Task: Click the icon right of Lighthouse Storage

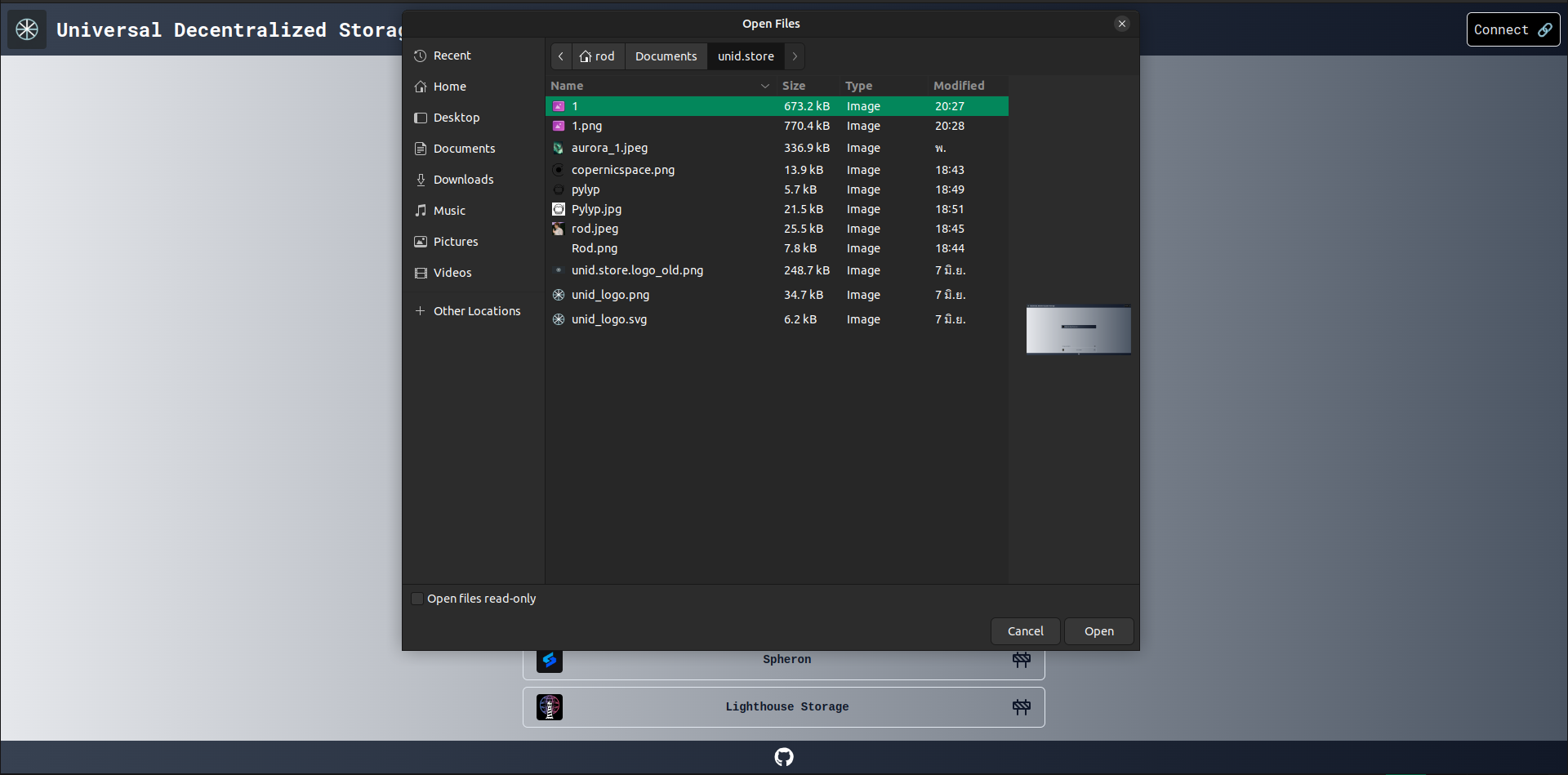Action: 1022,707
